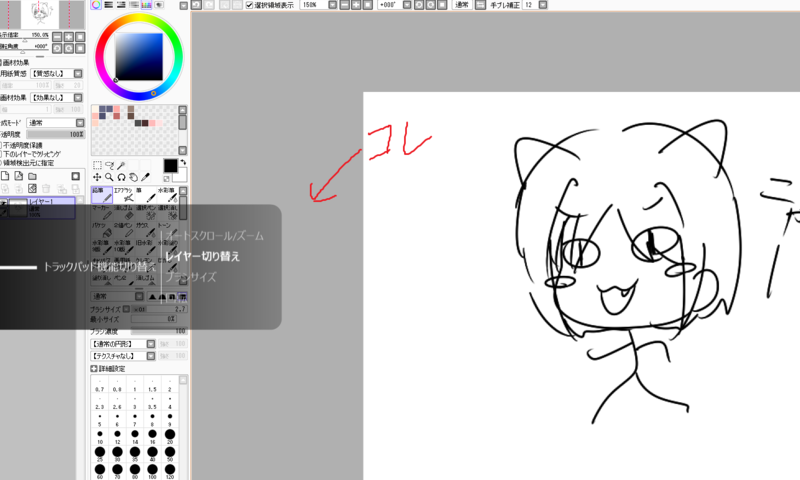Screen dimensions: 800x480
Task: Zoom in in navigator panel
Action: click(69, 37)
